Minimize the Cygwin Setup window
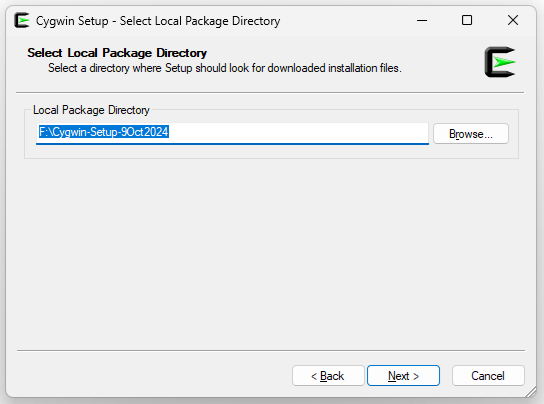Screen dimensions: 544x404 422,20
